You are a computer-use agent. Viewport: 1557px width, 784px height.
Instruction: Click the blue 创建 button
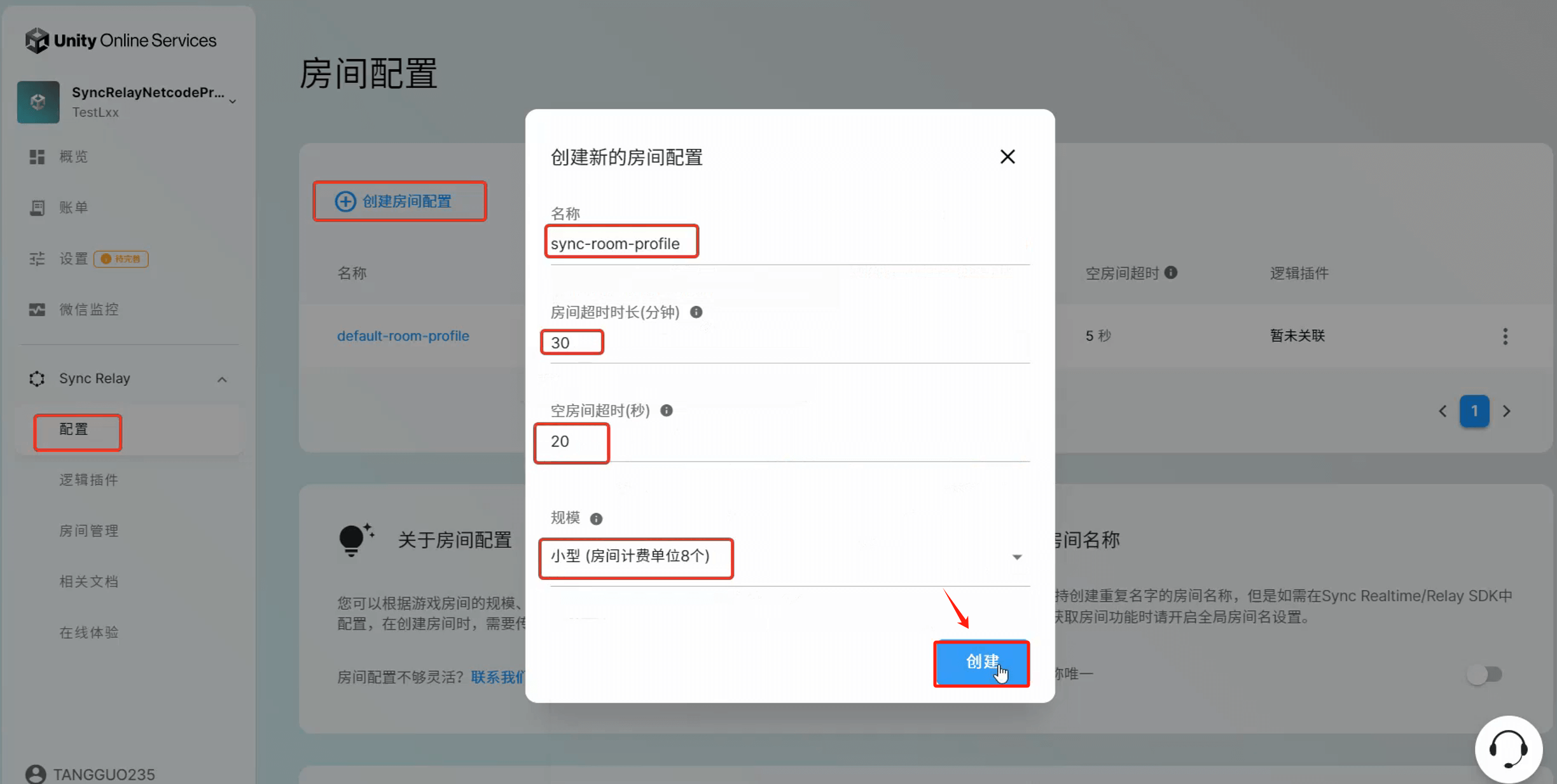pos(981,663)
